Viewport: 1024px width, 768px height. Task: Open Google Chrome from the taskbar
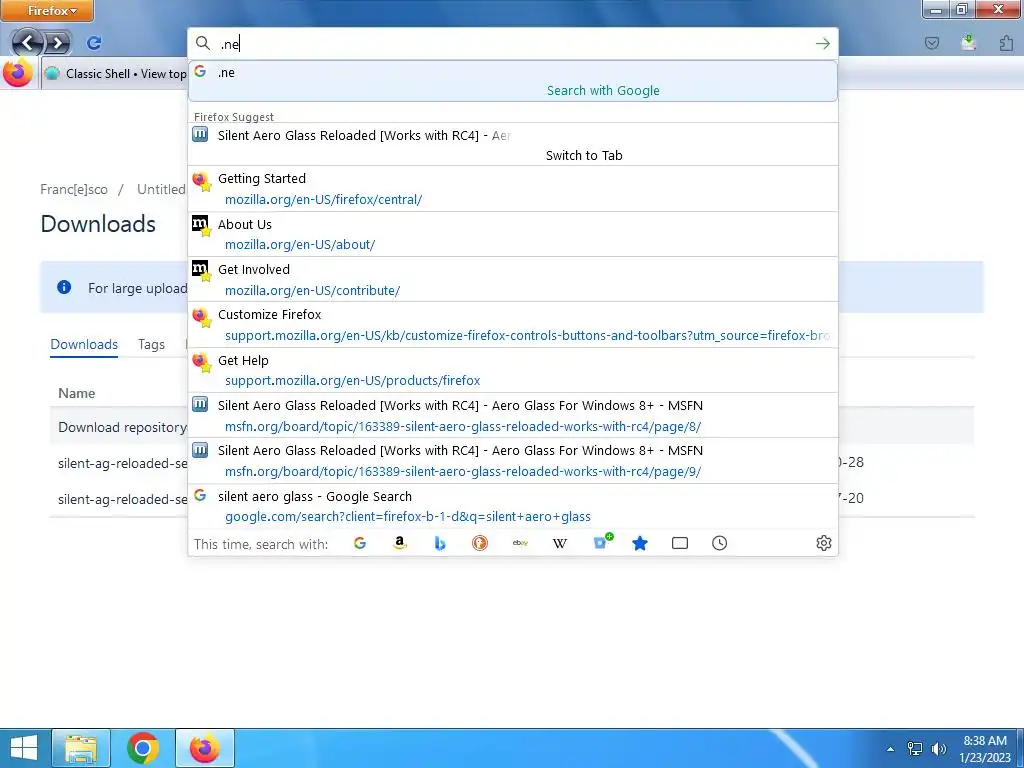143,748
